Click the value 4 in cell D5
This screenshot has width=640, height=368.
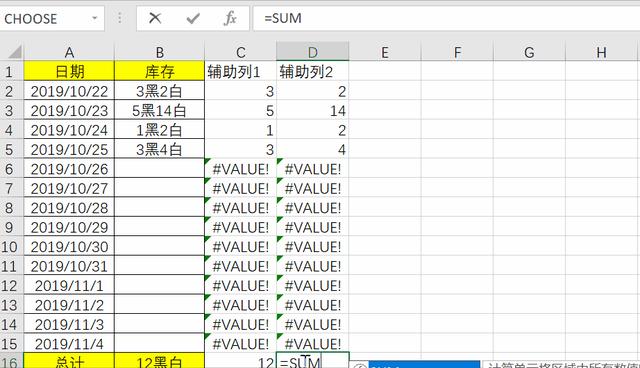point(313,149)
